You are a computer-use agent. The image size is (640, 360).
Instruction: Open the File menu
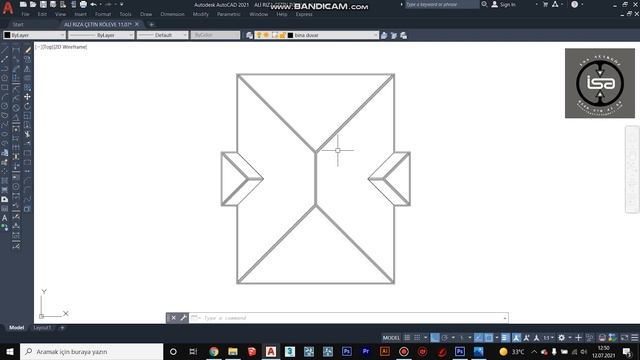click(25, 14)
